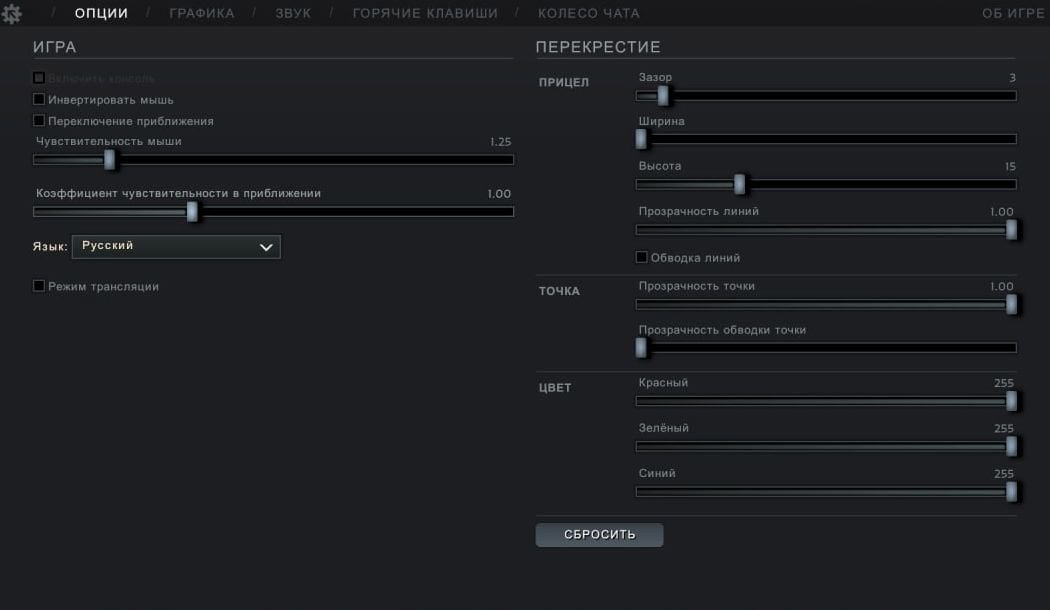
Task: Click the Синий value 255
Action: [x=1004, y=473]
